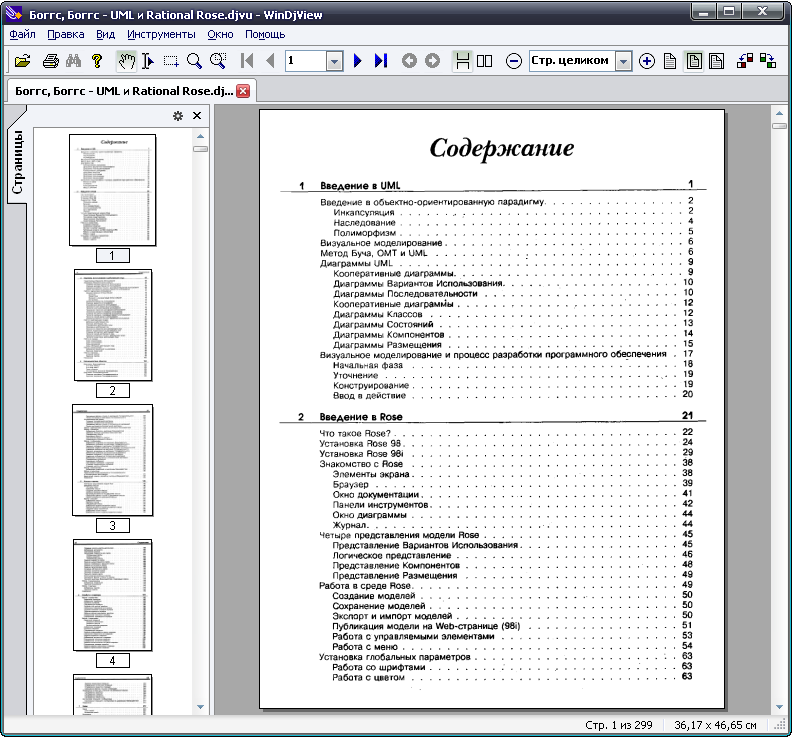Click the gray Forward navigation circle
The height and width of the screenshot is (737, 792).
point(432,61)
